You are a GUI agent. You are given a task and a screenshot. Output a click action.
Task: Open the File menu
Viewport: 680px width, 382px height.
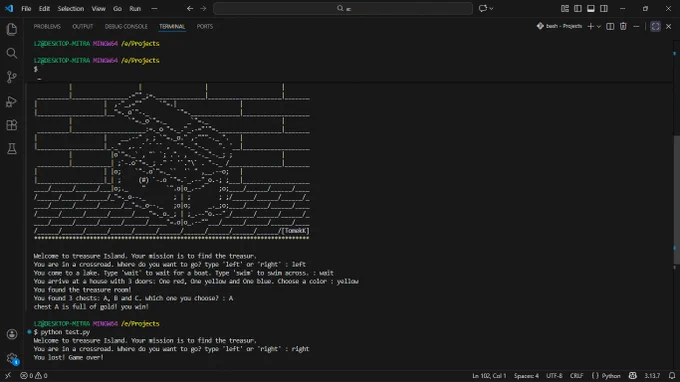coord(26,8)
